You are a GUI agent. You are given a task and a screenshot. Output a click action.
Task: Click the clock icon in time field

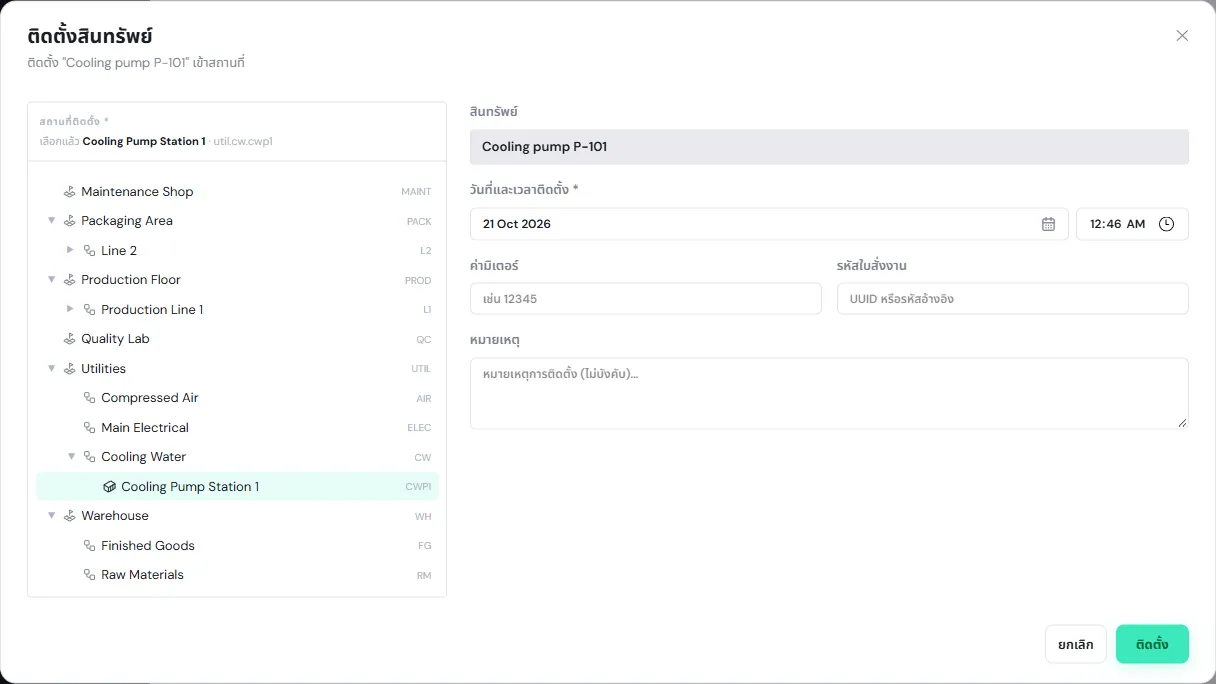(x=1166, y=224)
